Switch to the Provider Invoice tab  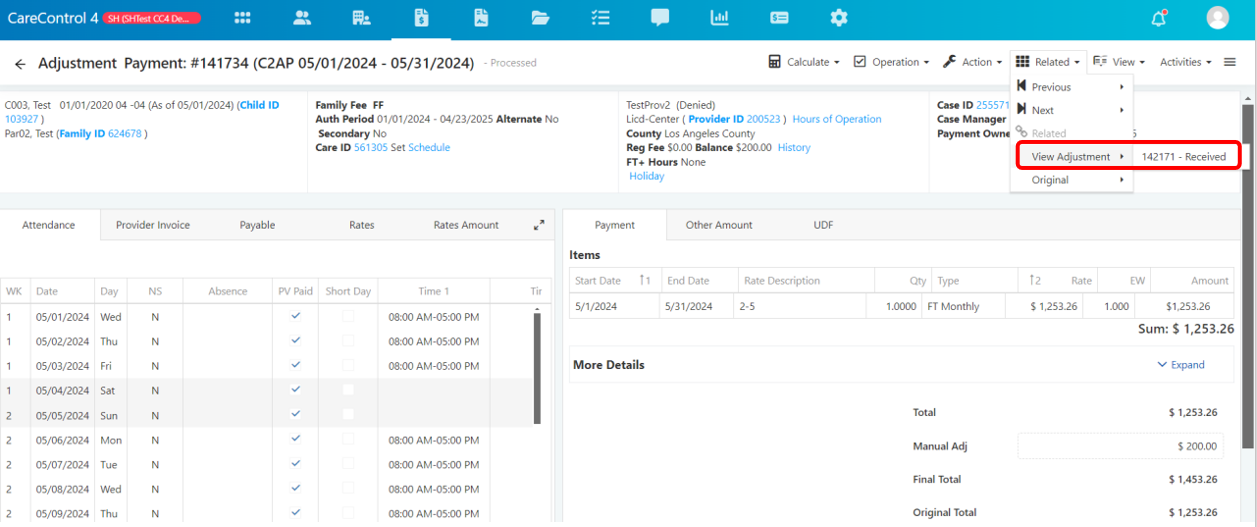click(x=153, y=225)
